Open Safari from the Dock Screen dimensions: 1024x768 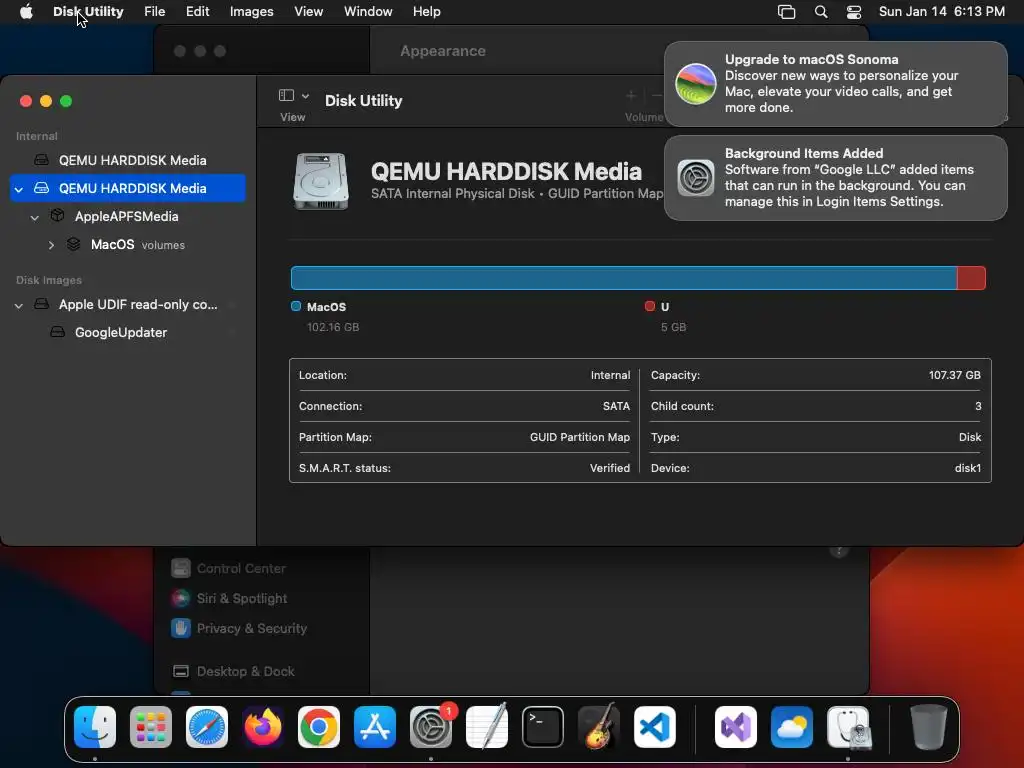pyautogui.click(x=207, y=727)
